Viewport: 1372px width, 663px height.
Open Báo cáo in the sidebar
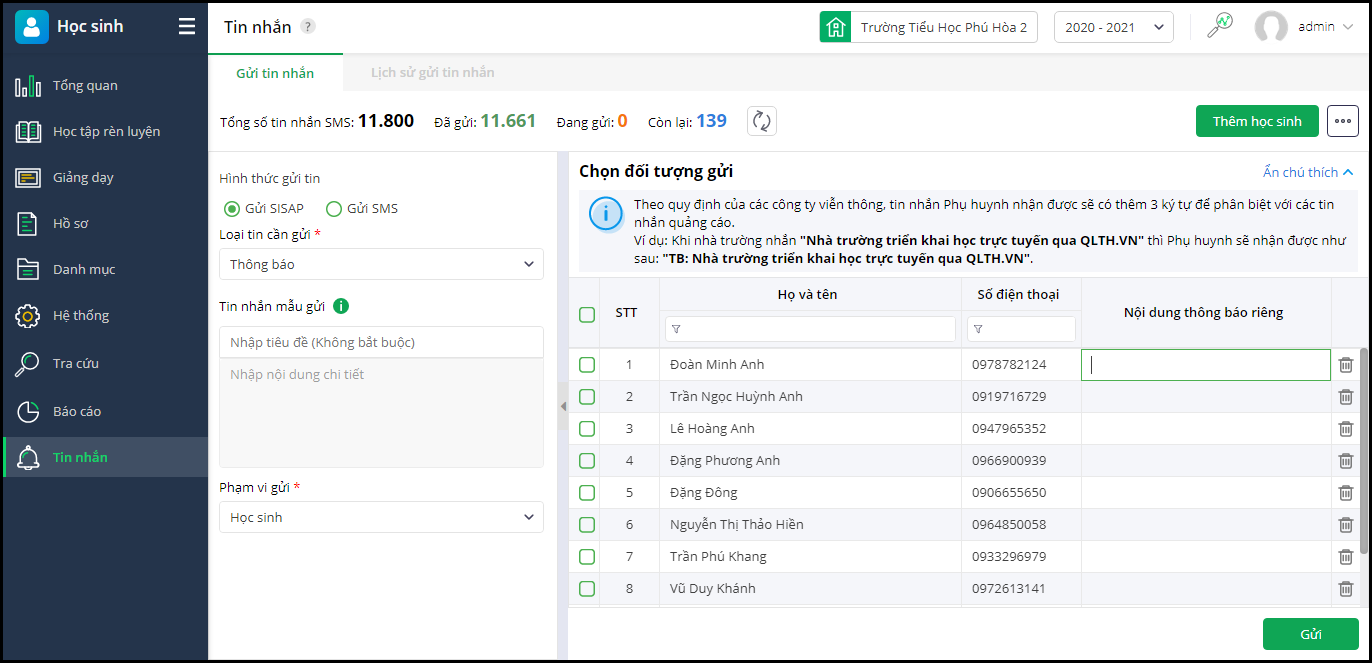click(77, 411)
